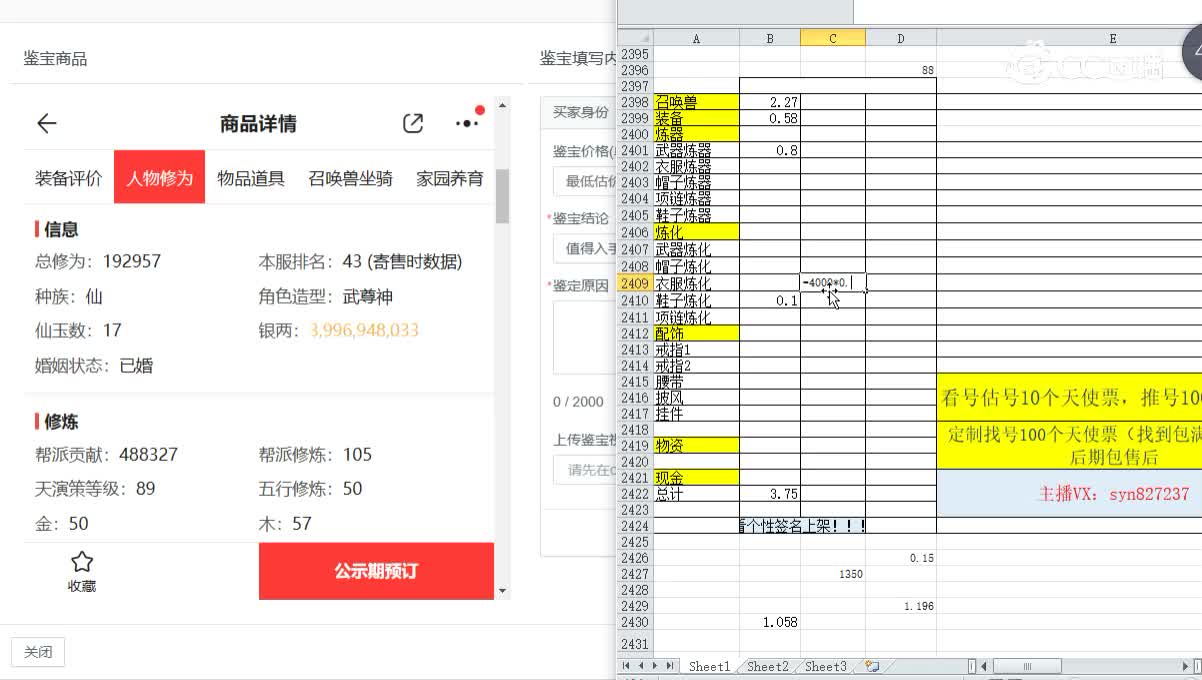Jump to the first sheet tab arrow
The image size is (1202, 680).
(x=627, y=666)
